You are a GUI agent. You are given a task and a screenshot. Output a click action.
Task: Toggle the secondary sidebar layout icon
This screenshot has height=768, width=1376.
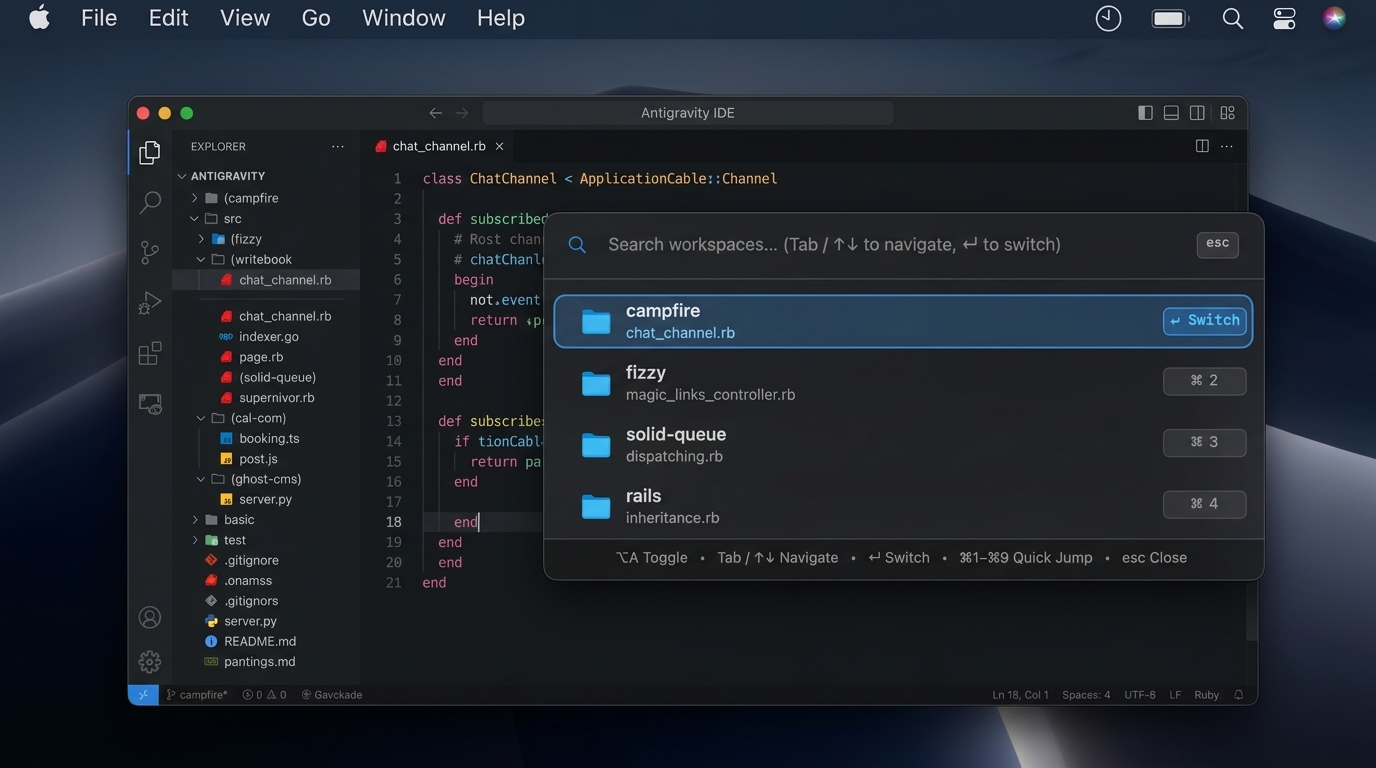[1197, 113]
